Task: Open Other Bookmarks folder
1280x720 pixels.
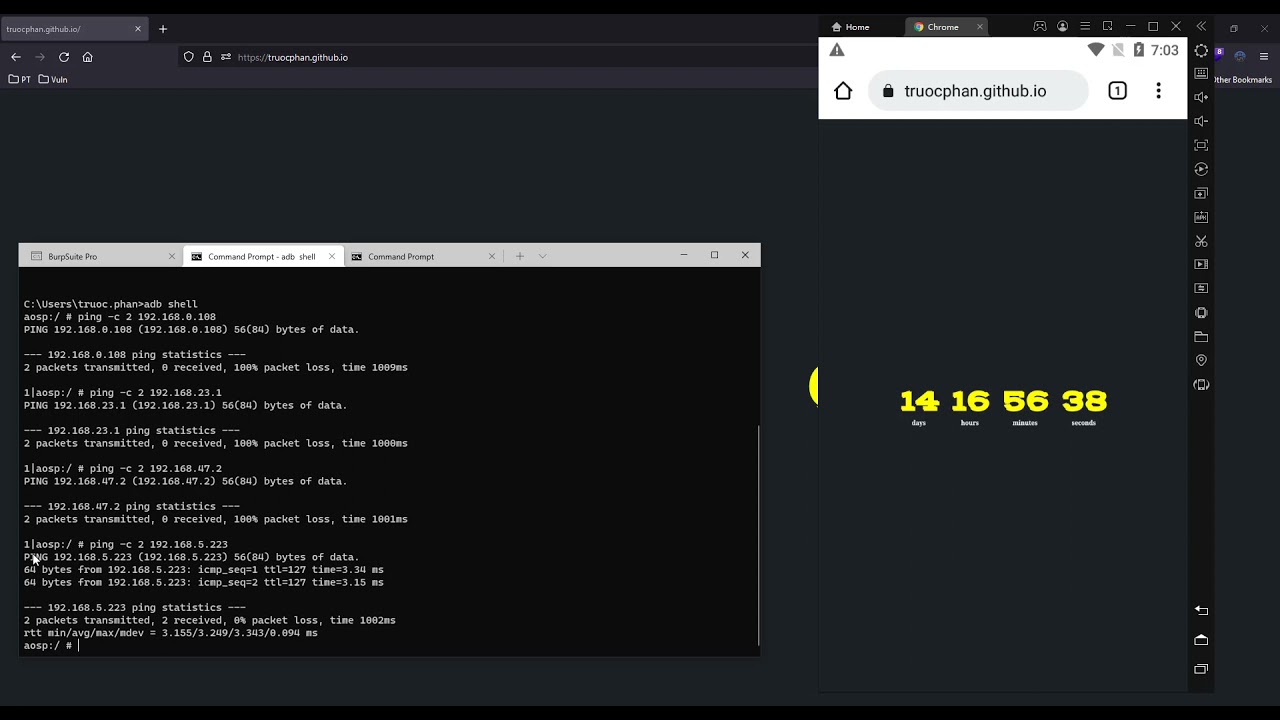Action: click(1243, 79)
